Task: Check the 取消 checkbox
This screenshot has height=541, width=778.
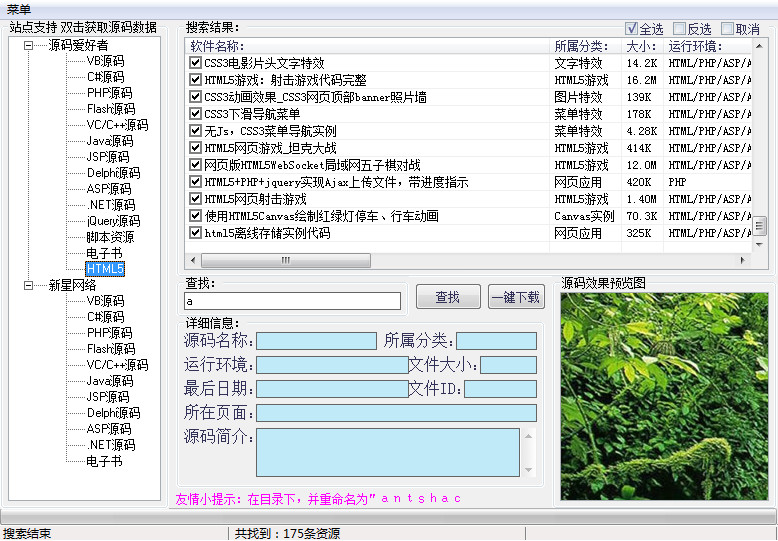Action: [727, 29]
